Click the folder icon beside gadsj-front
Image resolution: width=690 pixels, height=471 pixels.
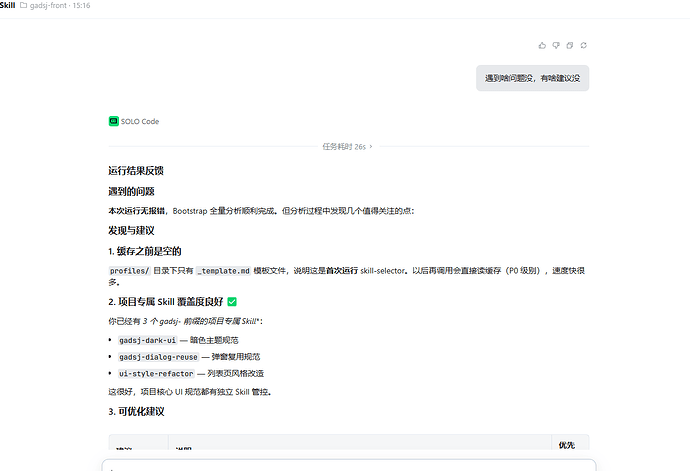point(23,5)
